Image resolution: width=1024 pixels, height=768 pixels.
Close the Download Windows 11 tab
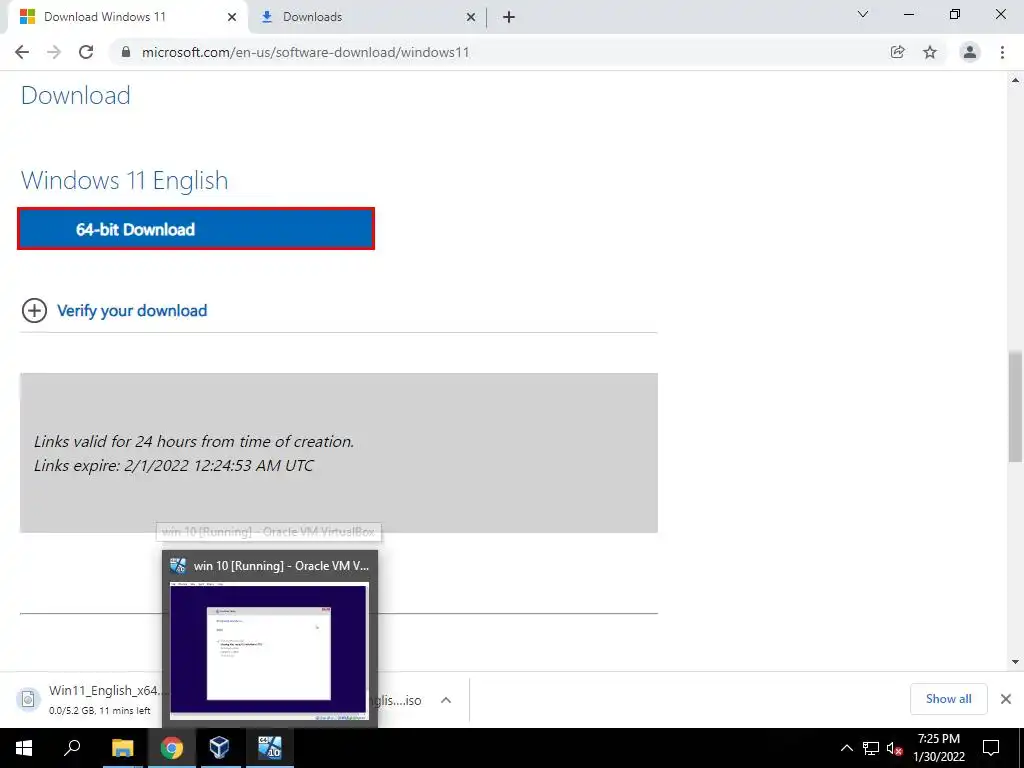pos(232,17)
